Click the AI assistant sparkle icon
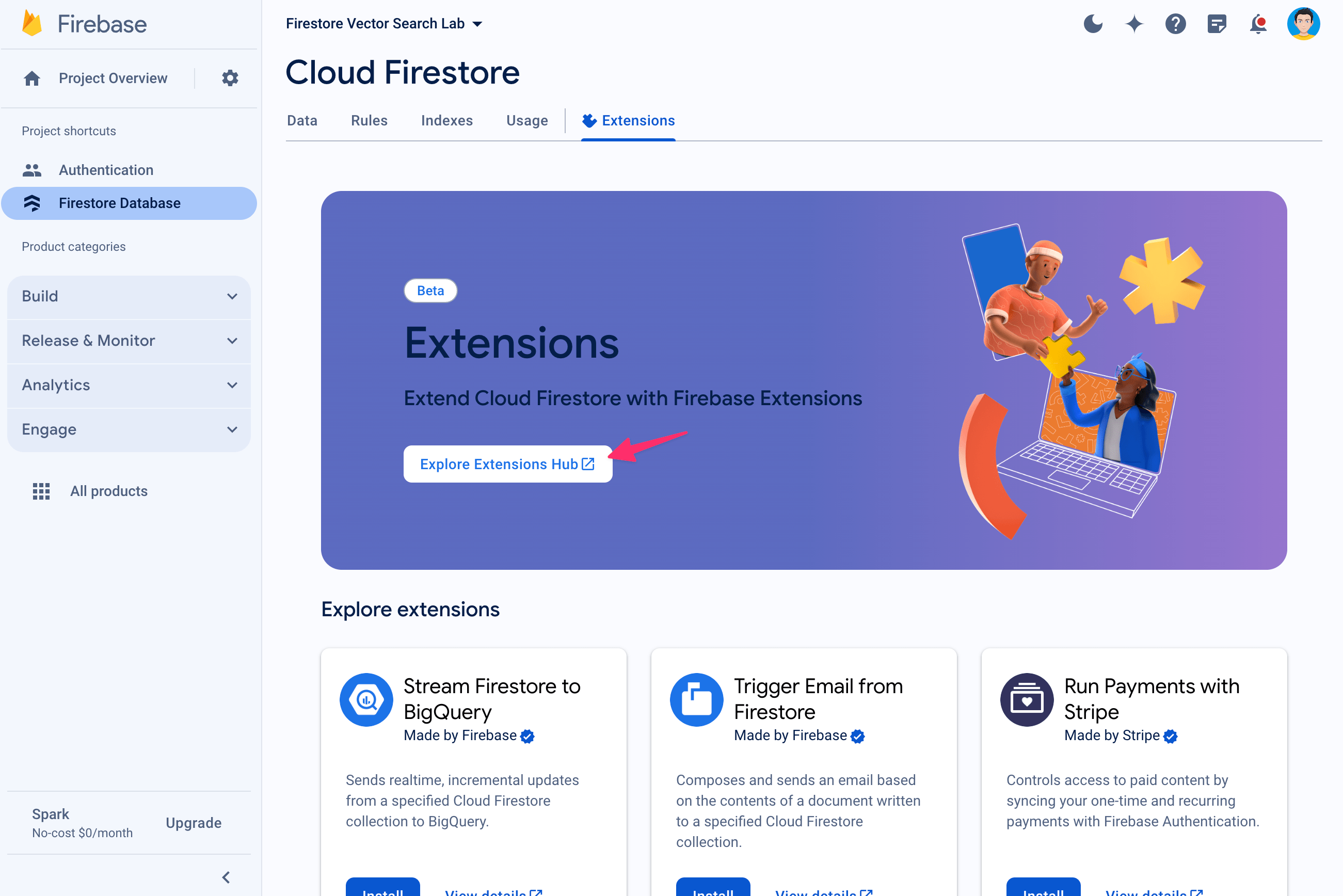The height and width of the screenshot is (896, 1343). click(1135, 23)
